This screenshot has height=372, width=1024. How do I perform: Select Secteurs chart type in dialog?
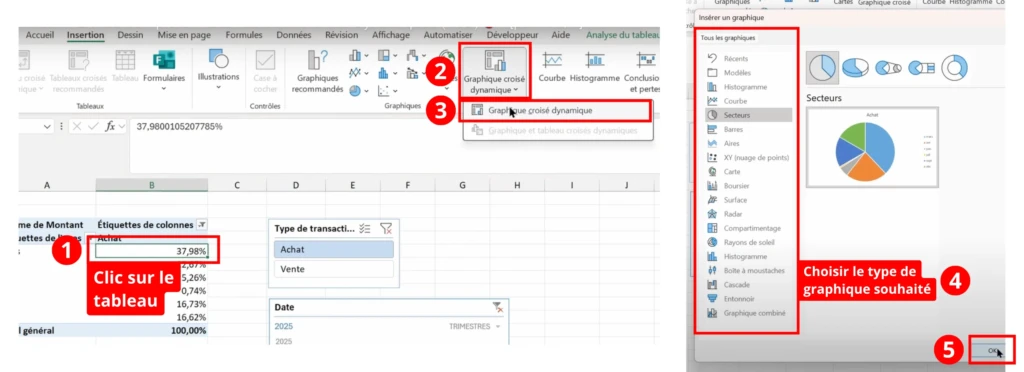(x=748, y=115)
